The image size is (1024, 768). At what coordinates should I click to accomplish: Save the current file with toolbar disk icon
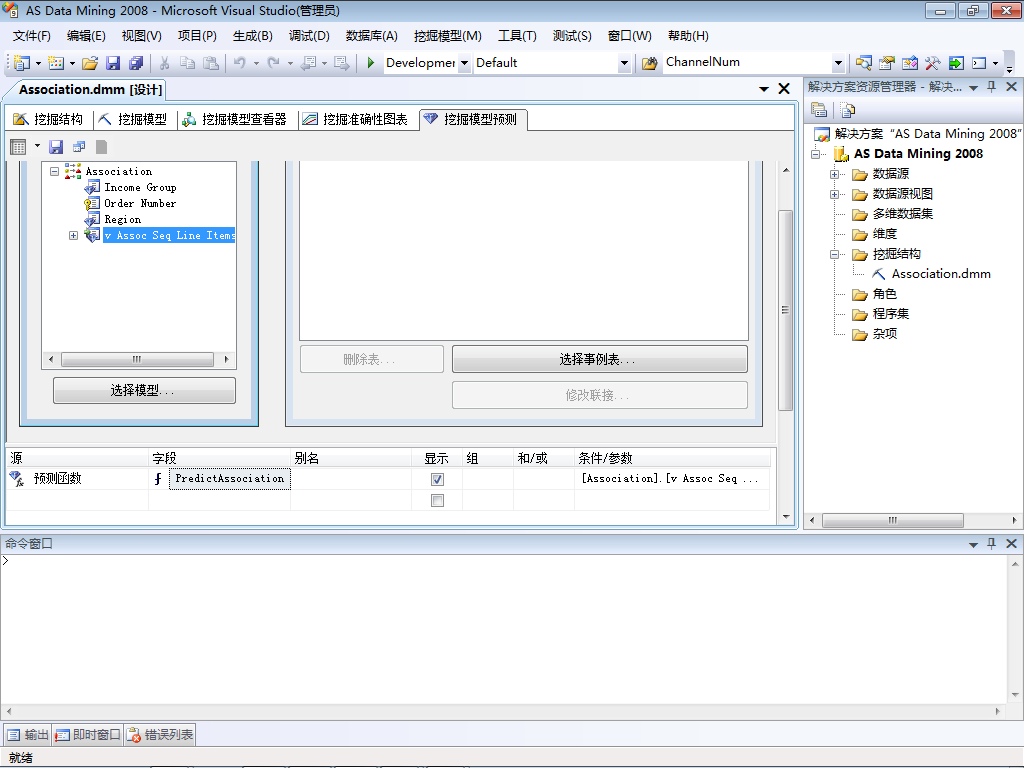tap(113, 63)
